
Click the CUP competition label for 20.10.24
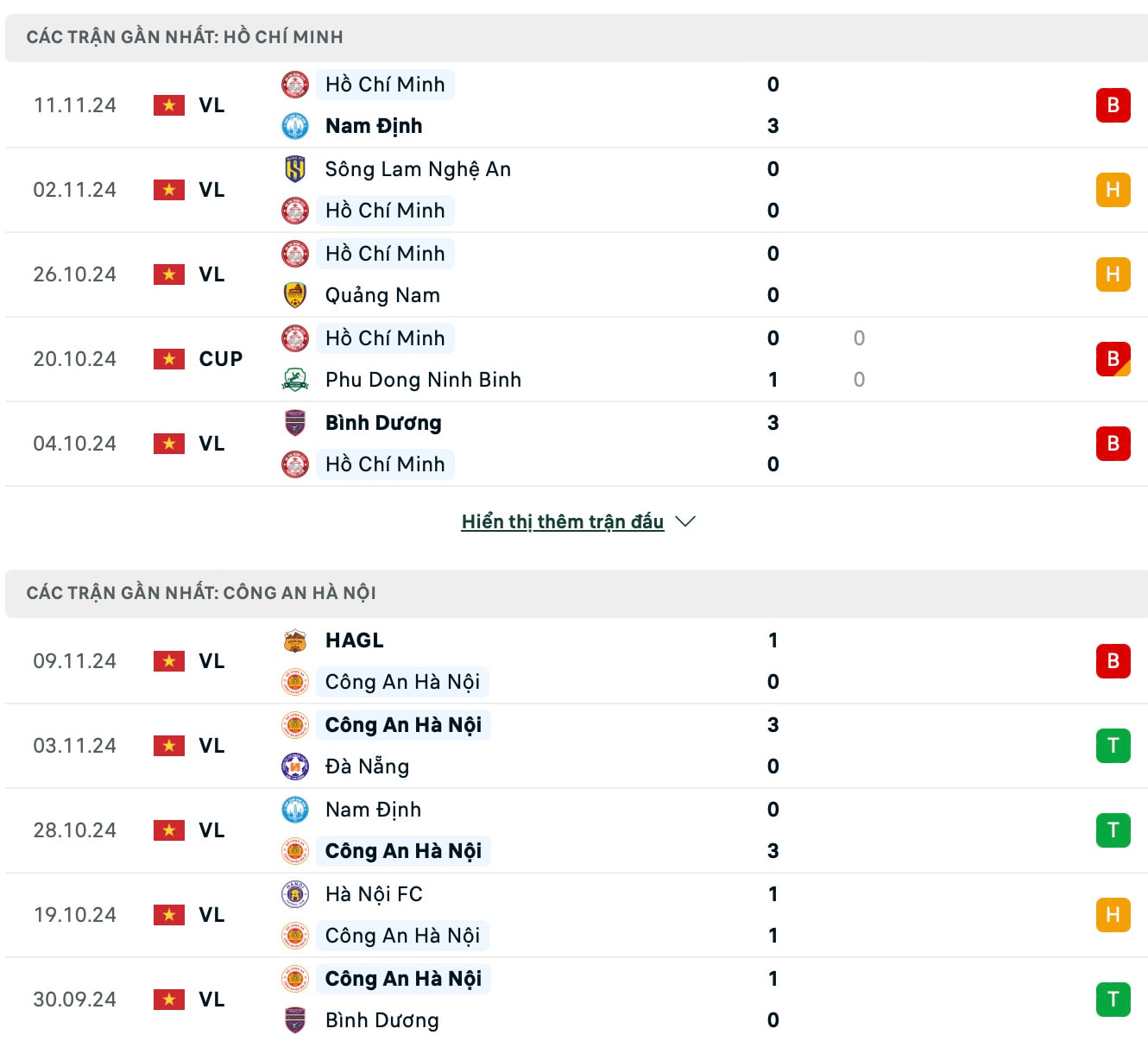pos(221,359)
